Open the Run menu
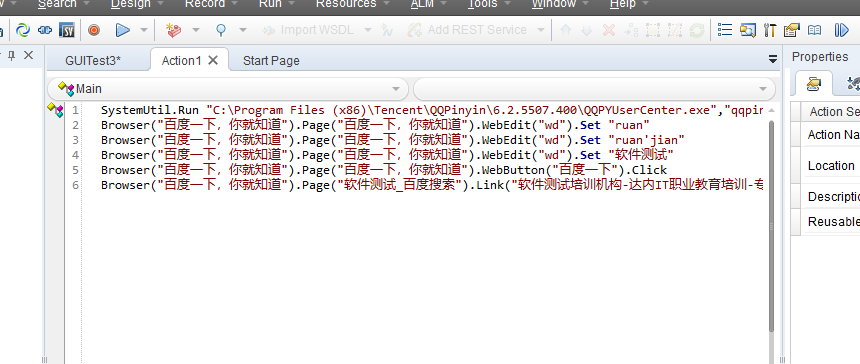 point(270,4)
